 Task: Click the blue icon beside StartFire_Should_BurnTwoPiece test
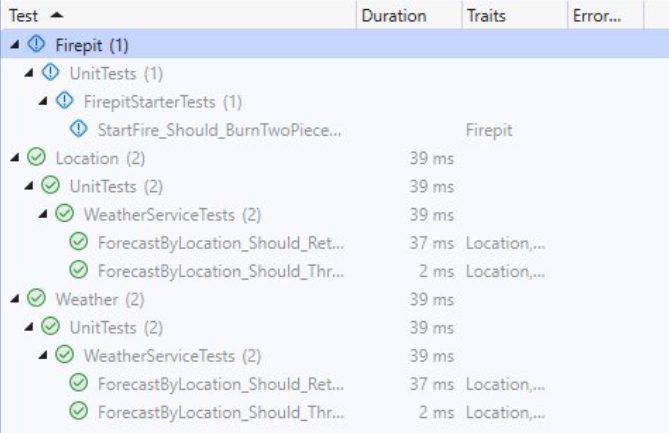click(79, 129)
